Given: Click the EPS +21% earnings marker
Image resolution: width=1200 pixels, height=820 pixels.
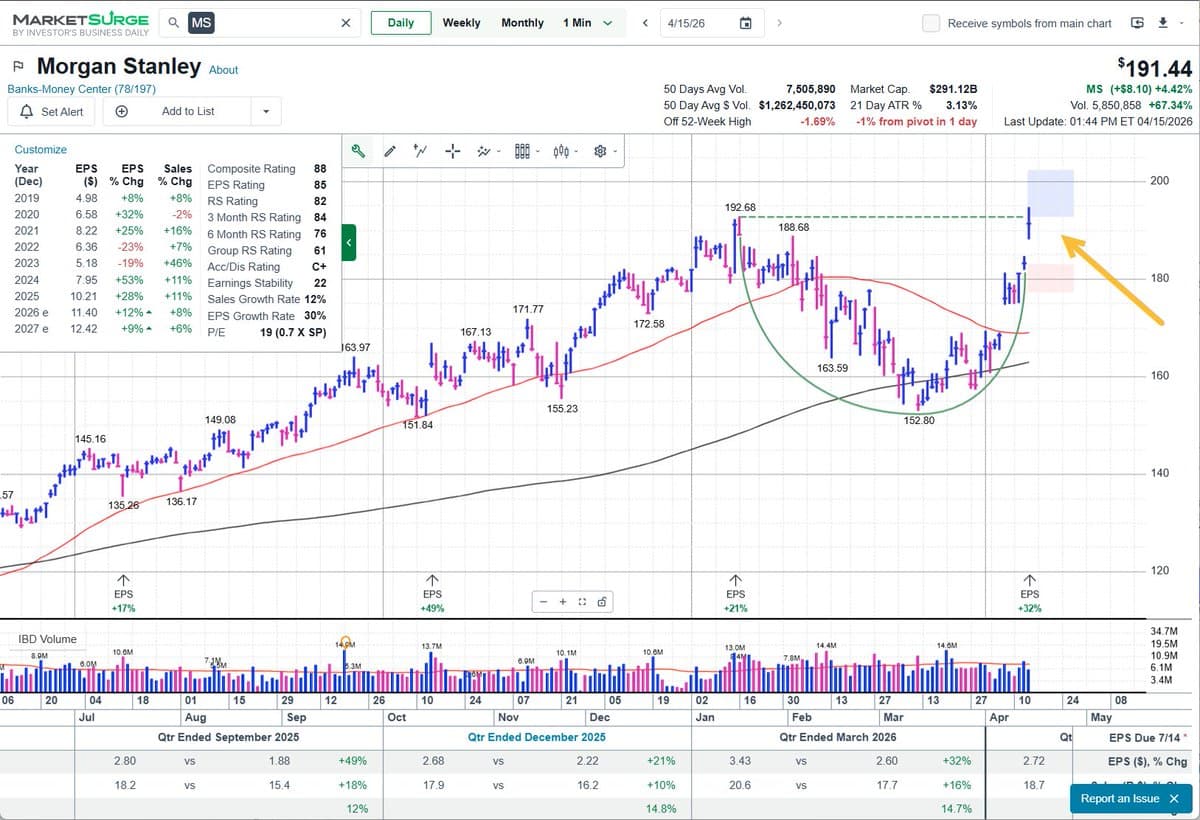Looking at the screenshot, I should click(x=735, y=593).
